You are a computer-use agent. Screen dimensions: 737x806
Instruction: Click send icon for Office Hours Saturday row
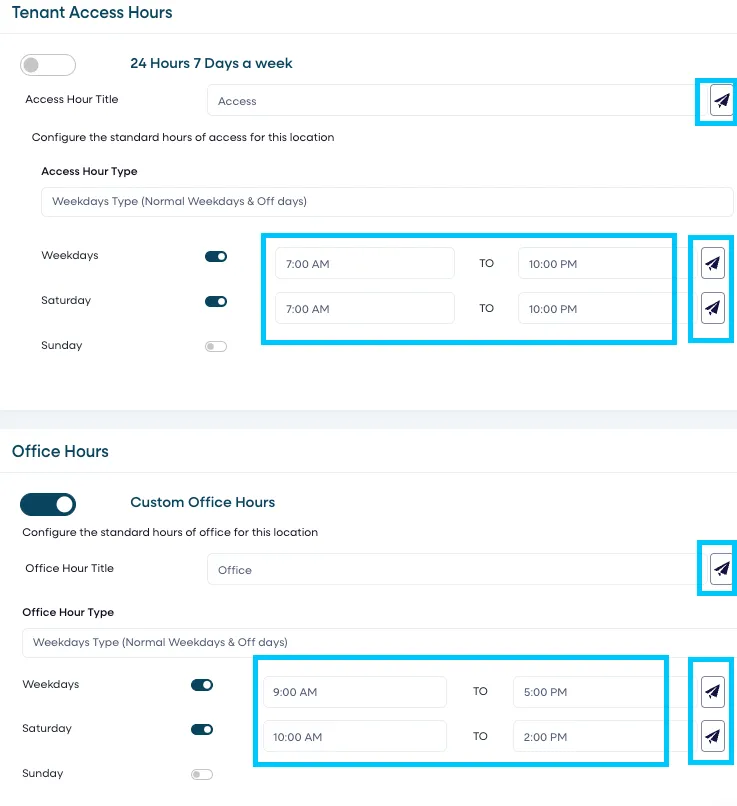pos(713,736)
